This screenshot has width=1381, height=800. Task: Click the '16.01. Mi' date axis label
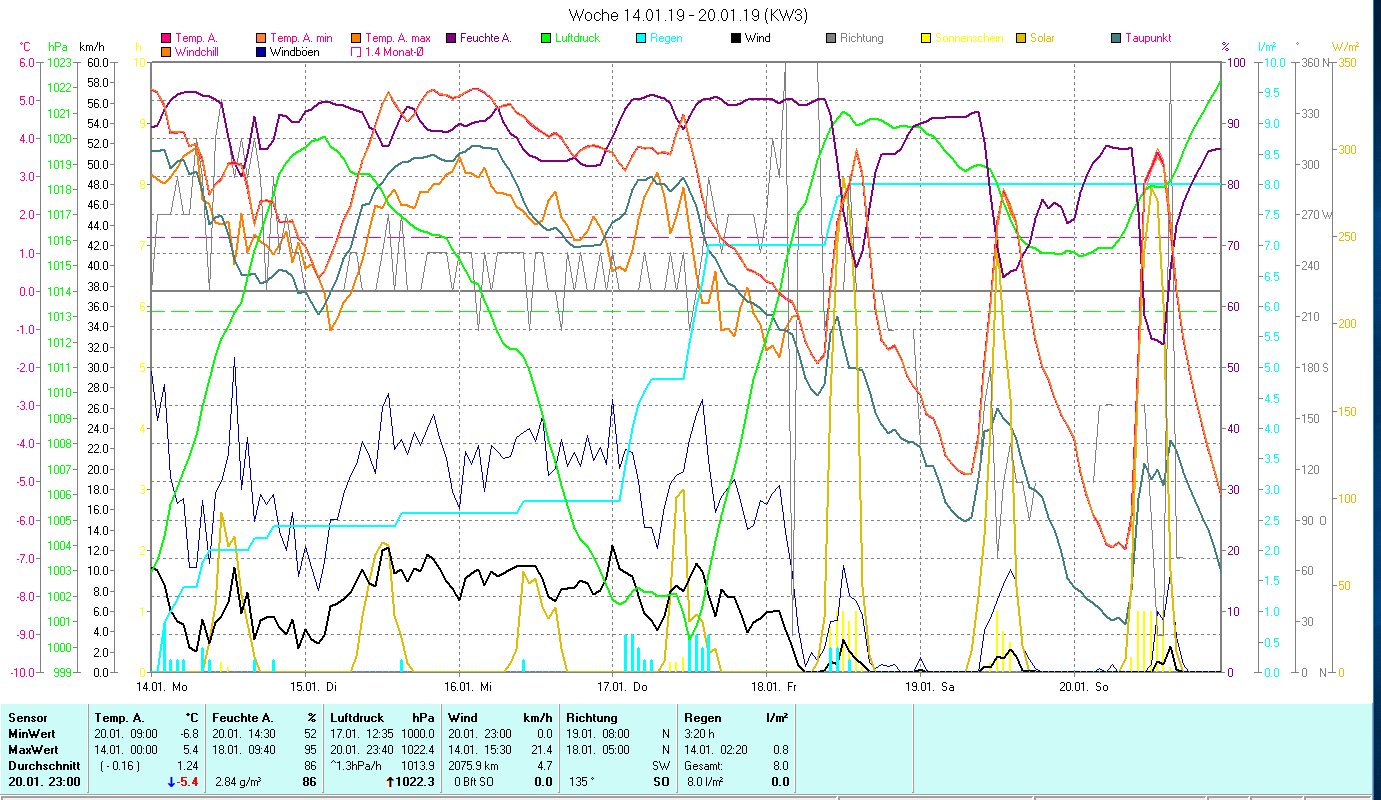[468, 687]
